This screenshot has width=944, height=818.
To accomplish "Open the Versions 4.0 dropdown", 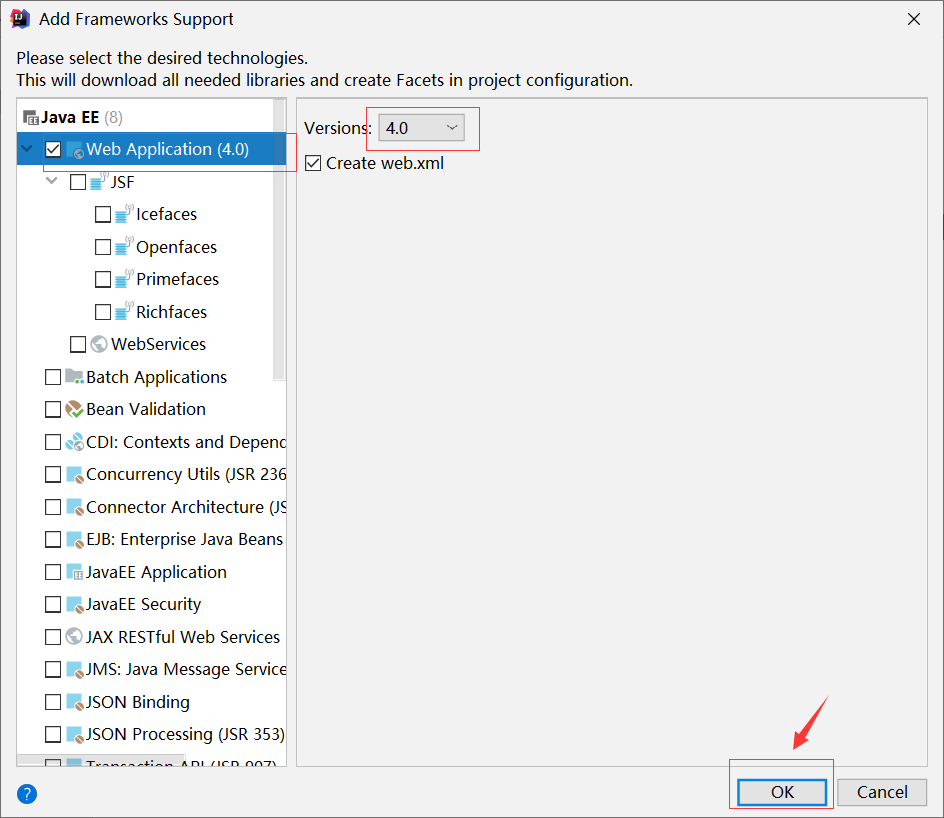I will 421,128.
